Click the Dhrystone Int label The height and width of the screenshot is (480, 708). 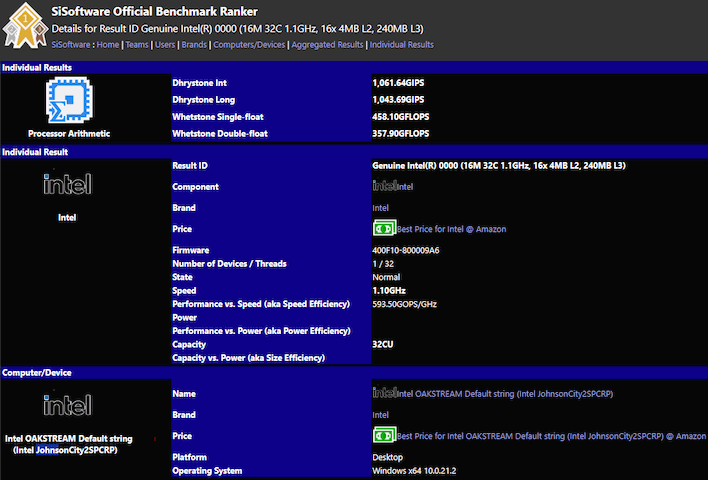click(x=199, y=83)
